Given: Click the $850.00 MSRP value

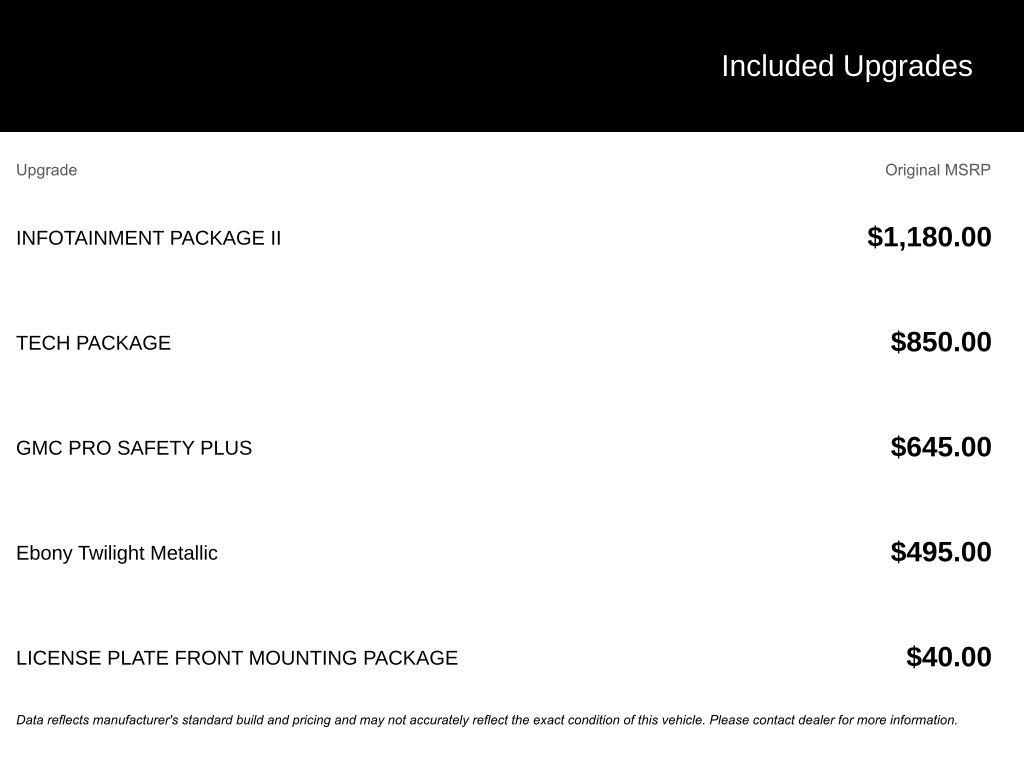Looking at the screenshot, I should [x=941, y=342].
